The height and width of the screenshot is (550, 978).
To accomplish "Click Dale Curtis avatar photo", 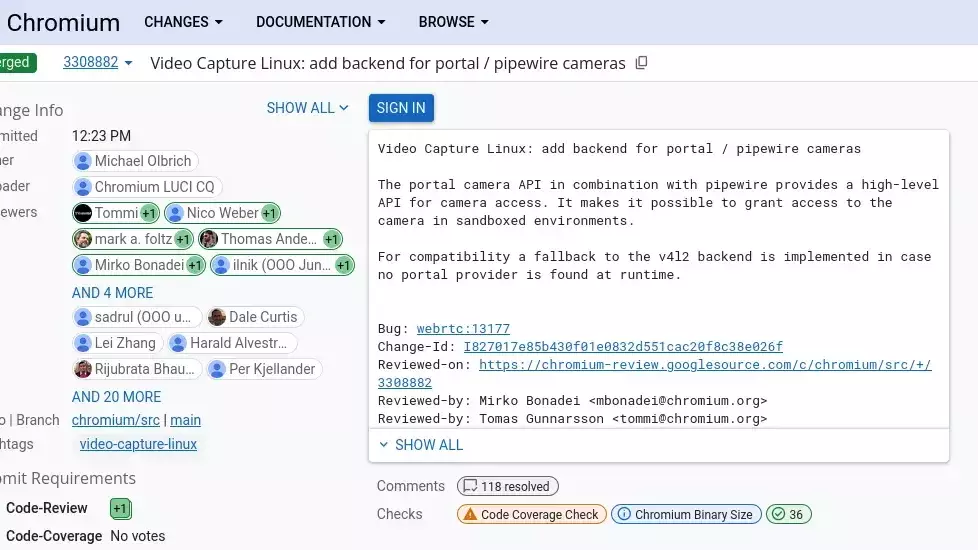I will [217, 317].
